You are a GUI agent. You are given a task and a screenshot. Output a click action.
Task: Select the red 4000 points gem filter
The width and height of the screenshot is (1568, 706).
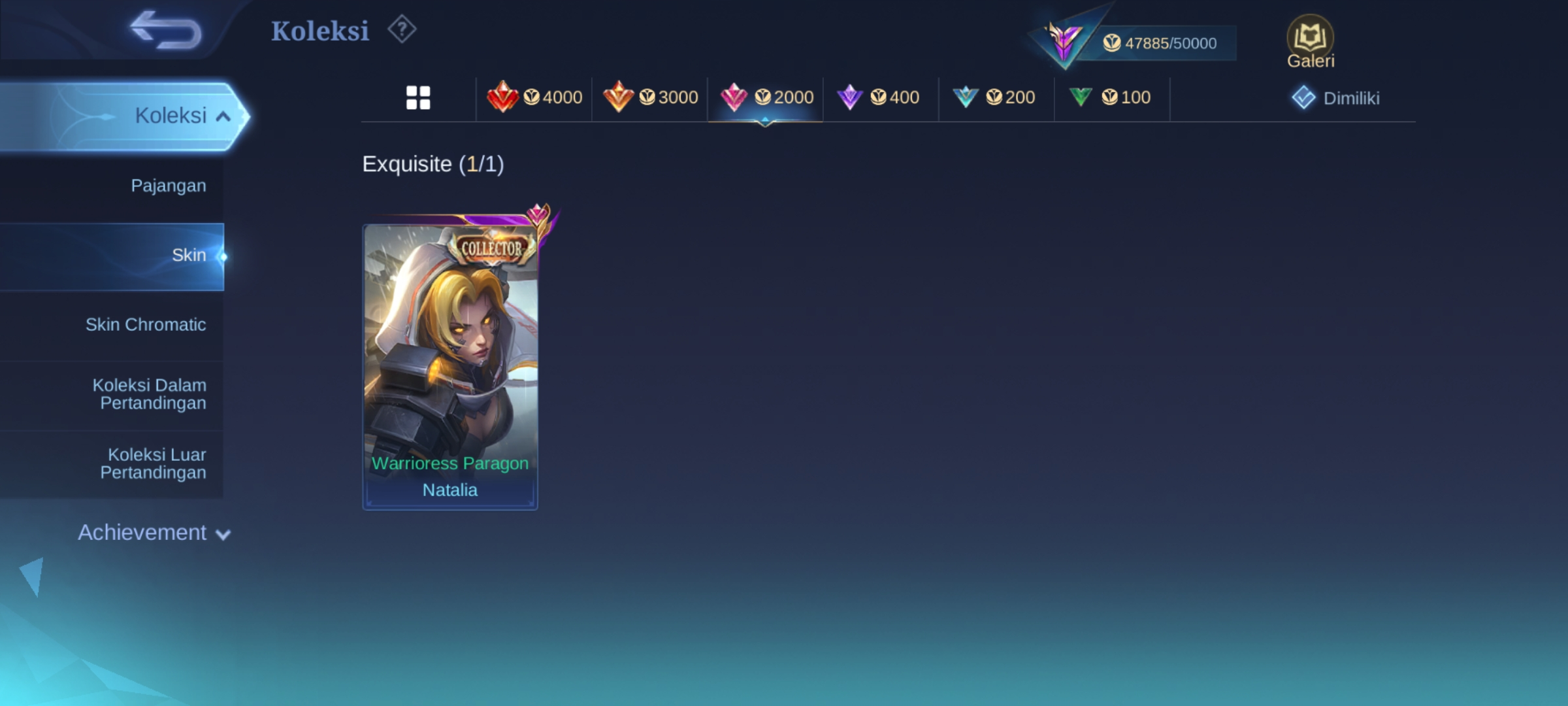pyautogui.click(x=534, y=97)
